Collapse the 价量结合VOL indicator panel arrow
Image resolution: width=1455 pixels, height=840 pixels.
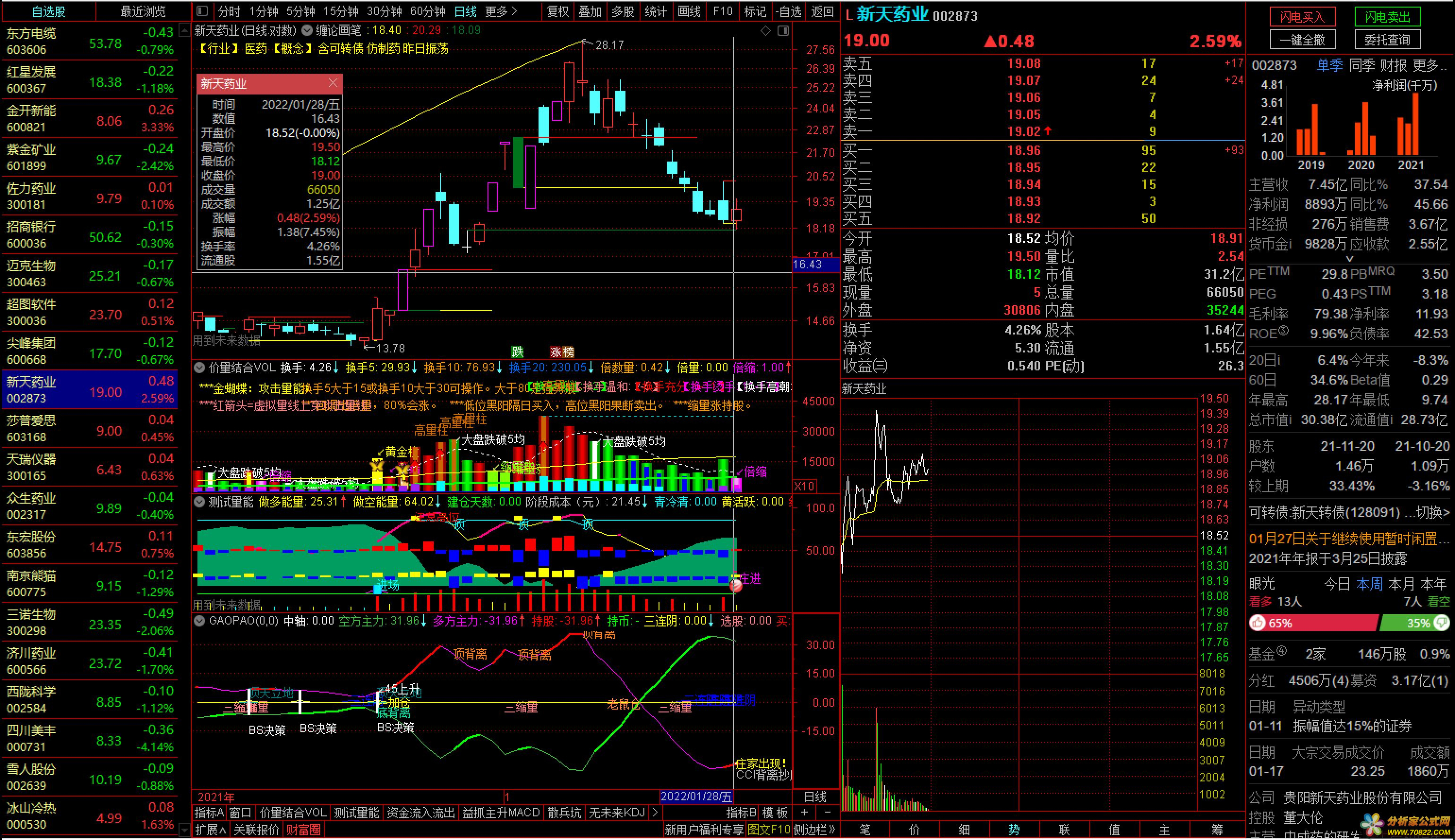[199, 367]
